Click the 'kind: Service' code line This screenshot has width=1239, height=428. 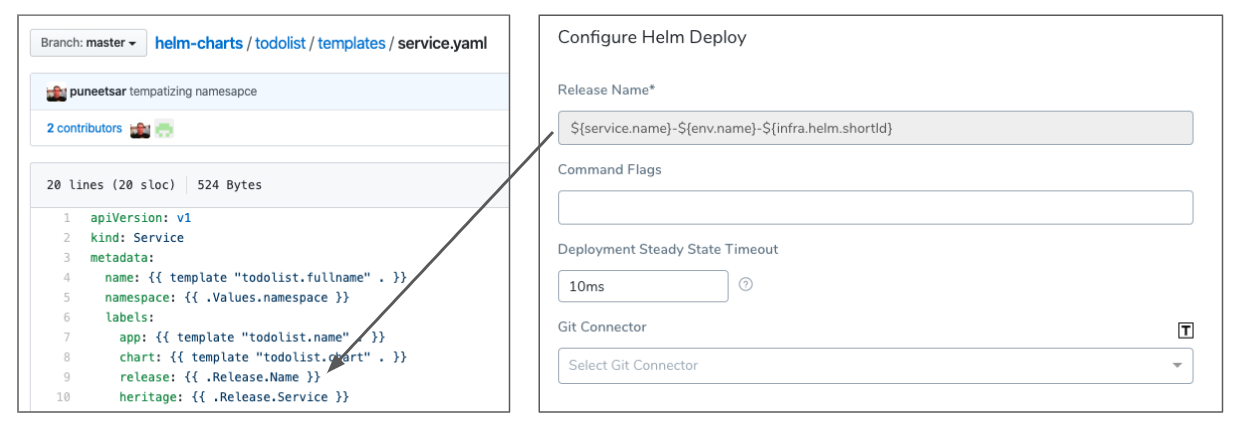click(137, 237)
